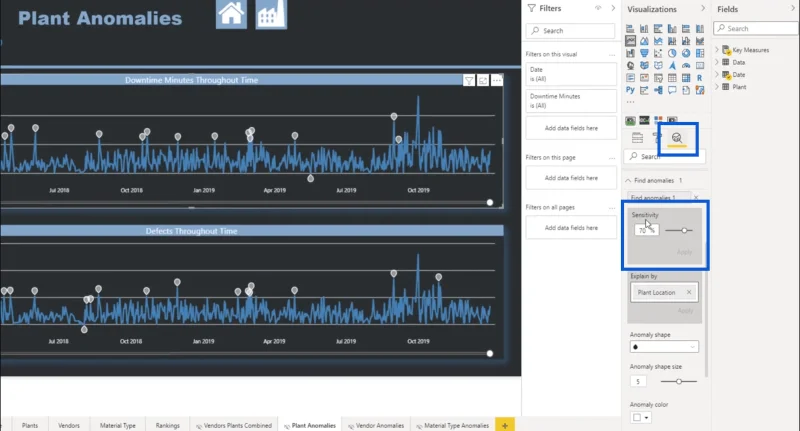Select the pie chart visualization icon

[672, 53]
